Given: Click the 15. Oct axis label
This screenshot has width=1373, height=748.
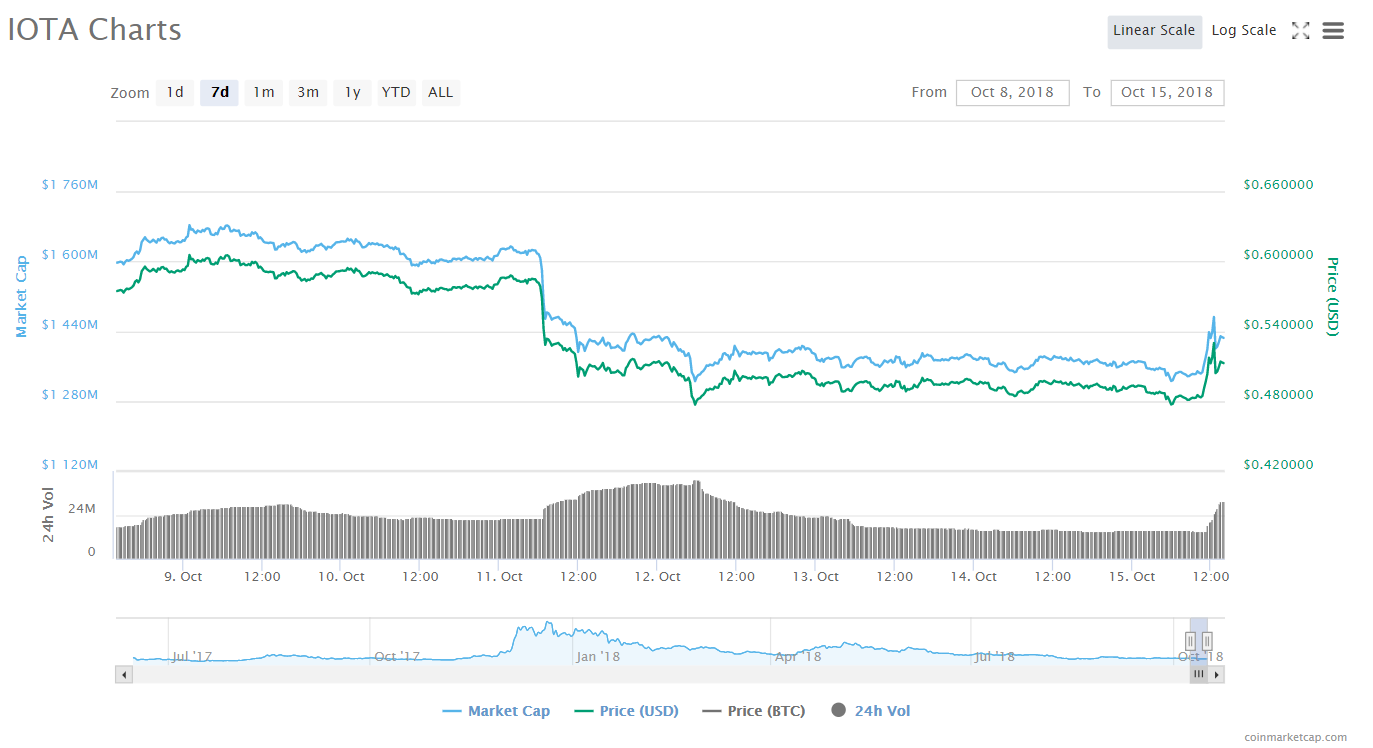Looking at the screenshot, I should tap(1132, 576).
